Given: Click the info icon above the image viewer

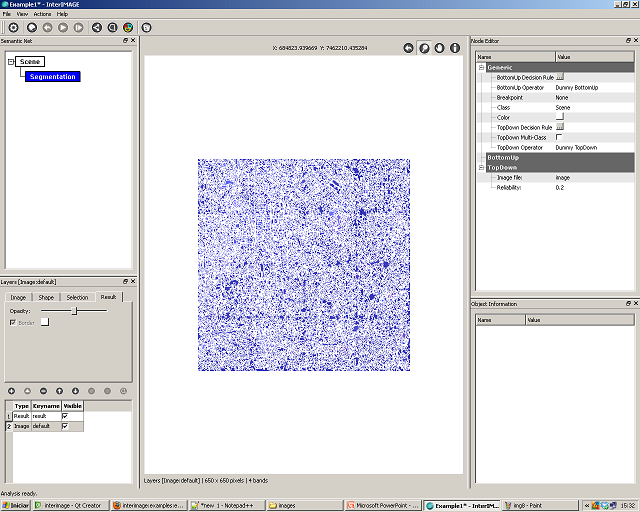Looking at the screenshot, I should pyautogui.click(x=455, y=48).
